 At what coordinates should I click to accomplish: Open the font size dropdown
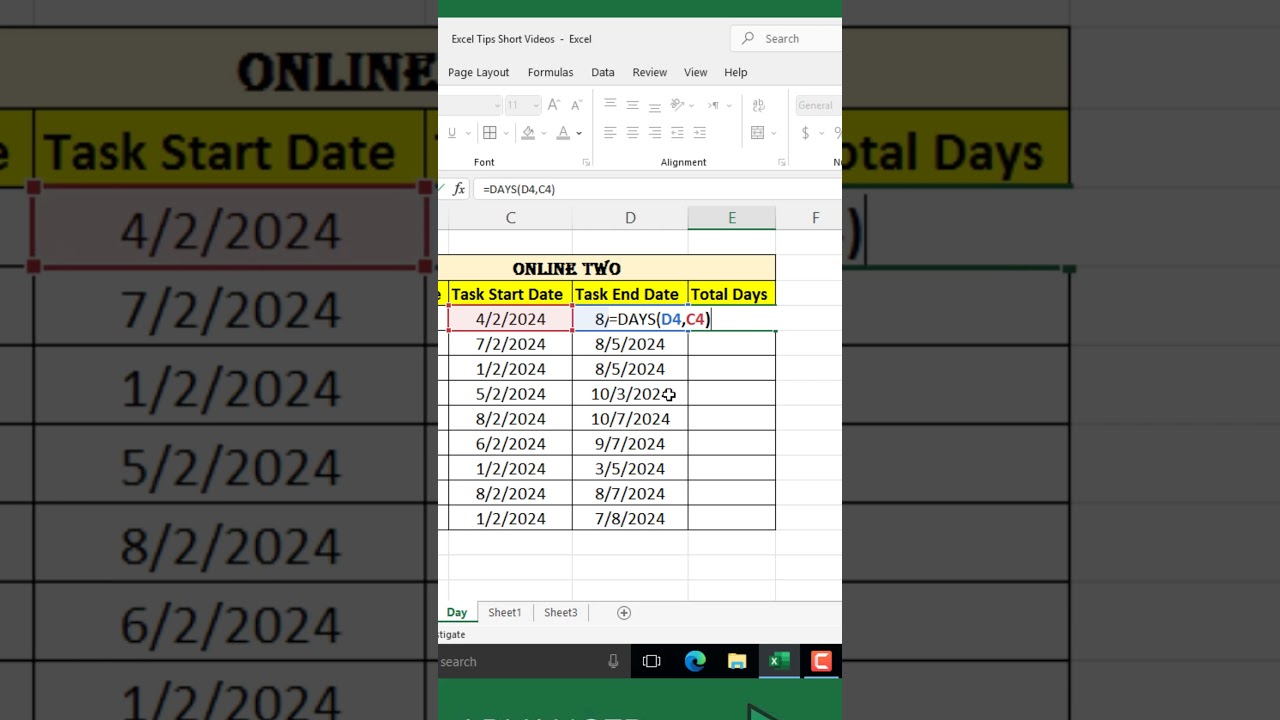point(536,105)
